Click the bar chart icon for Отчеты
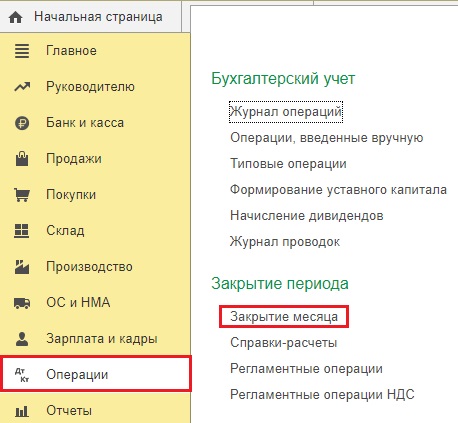This screenshot has height=423, width=458. coord(22,411)
